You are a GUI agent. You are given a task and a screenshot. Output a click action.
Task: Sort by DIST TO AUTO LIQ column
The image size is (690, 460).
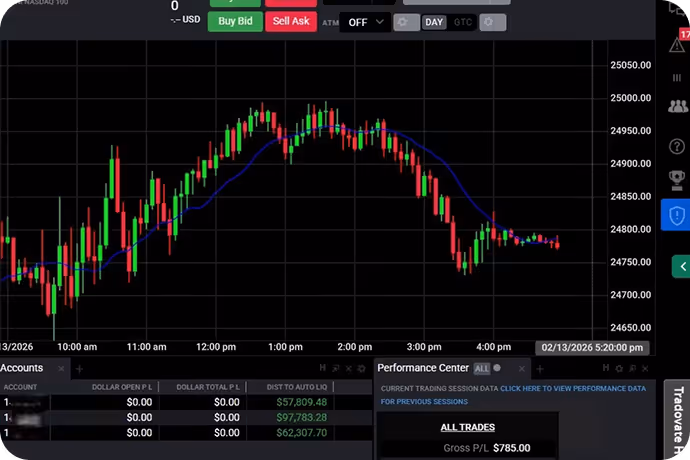tap(297, 387)
